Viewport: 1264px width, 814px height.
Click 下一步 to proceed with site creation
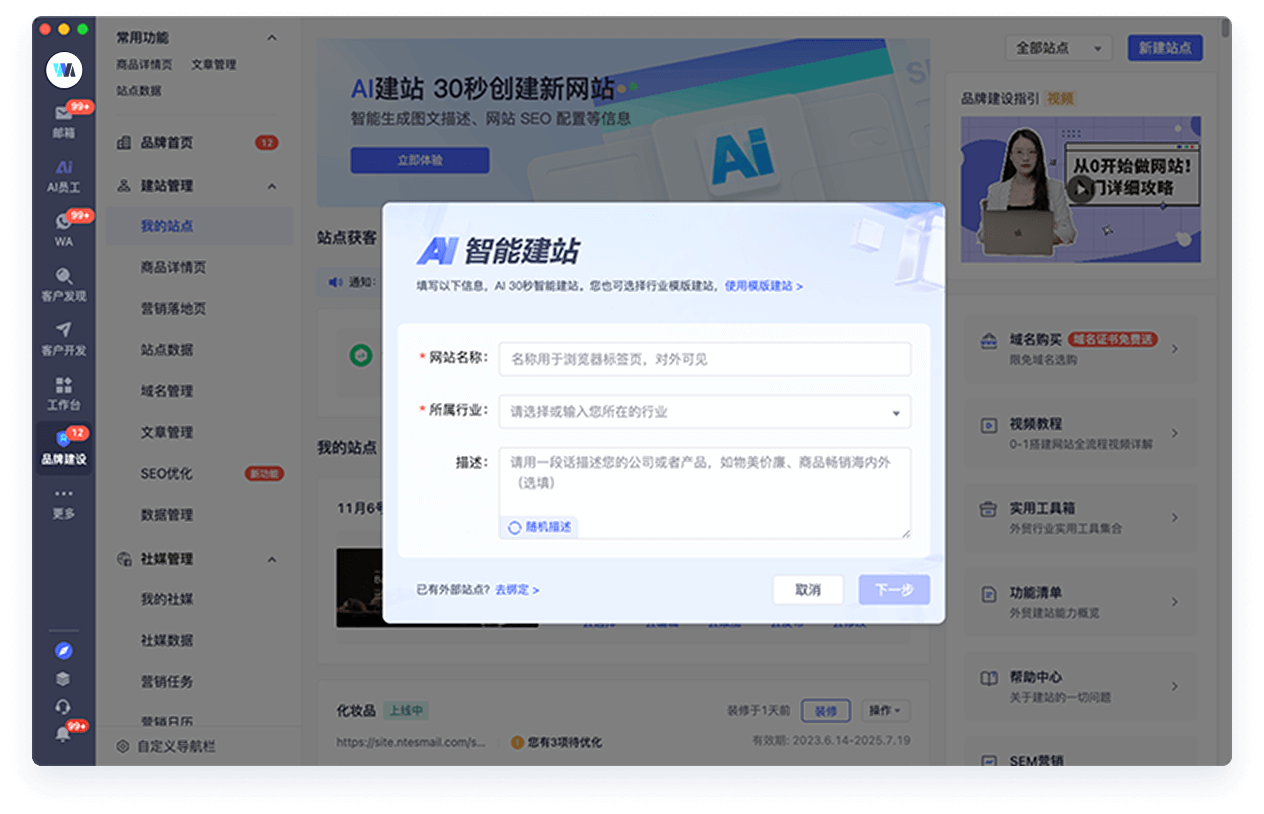pyautogui.click(x=893, y=590)
